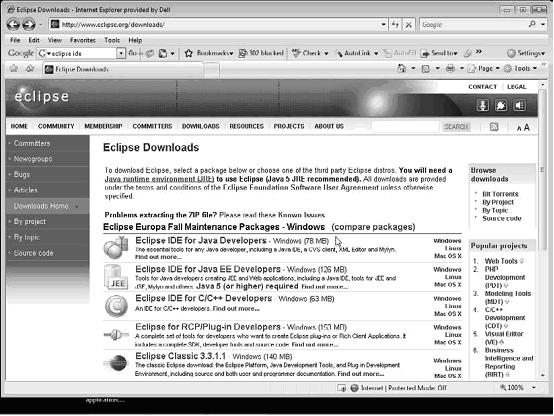Increase text size with the large A
The image size is (554, 416).
[526, 127]
